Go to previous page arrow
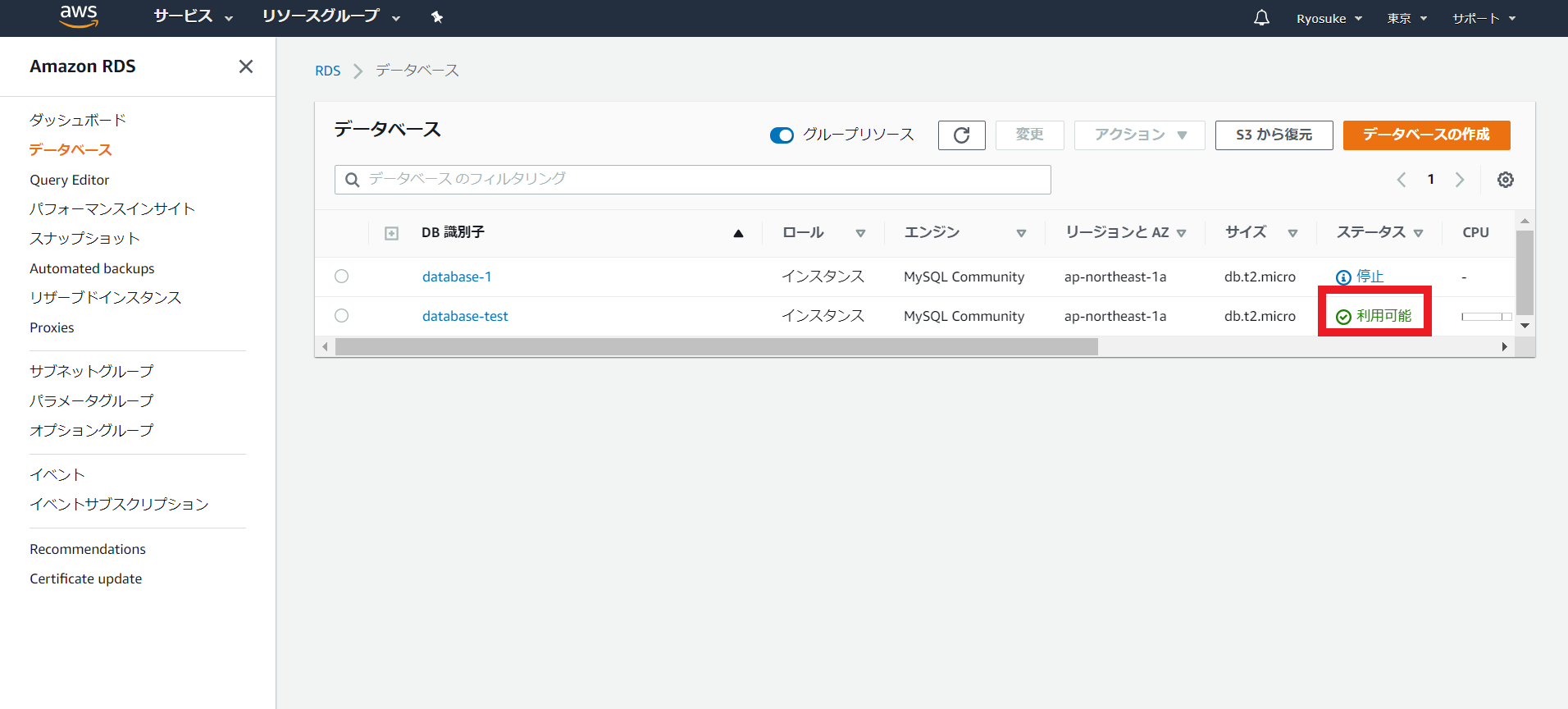The image size is (1568, 709). pyautogui.click(x=1402, y=180)
